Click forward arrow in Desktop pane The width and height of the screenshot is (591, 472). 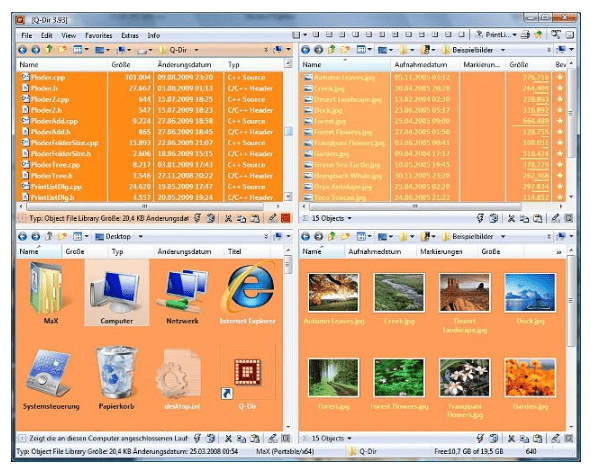(35, 236)
